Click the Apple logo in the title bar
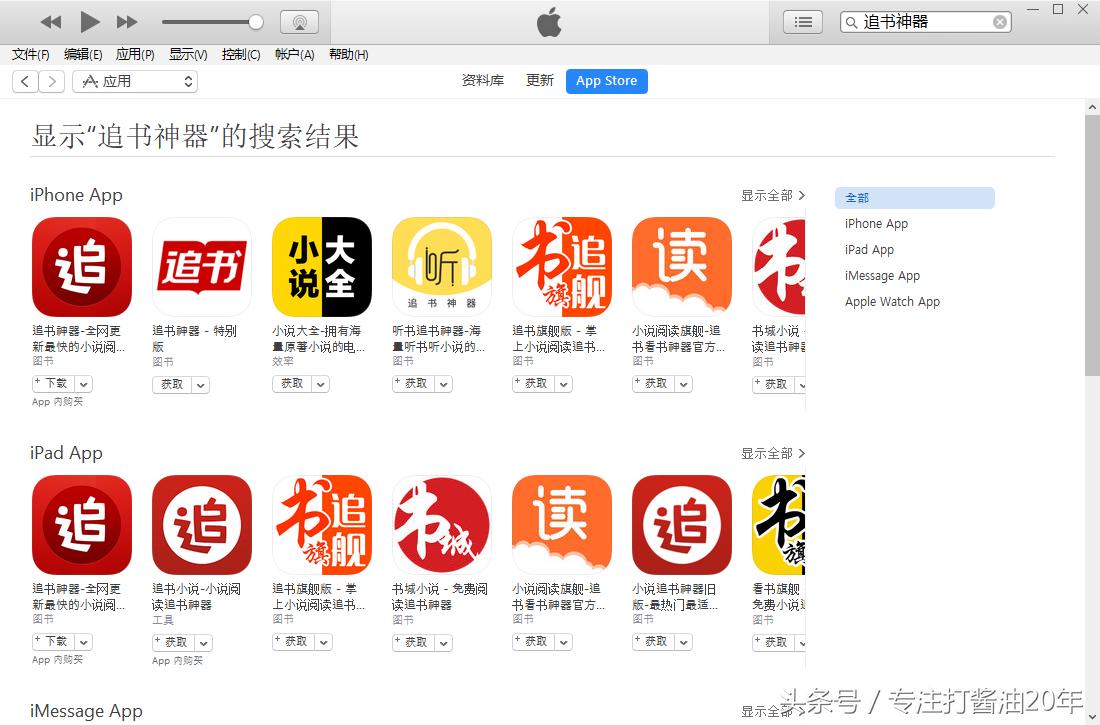Image resolution: width=1100 pixels, height=725 pixels. click(x=549, y=22)
